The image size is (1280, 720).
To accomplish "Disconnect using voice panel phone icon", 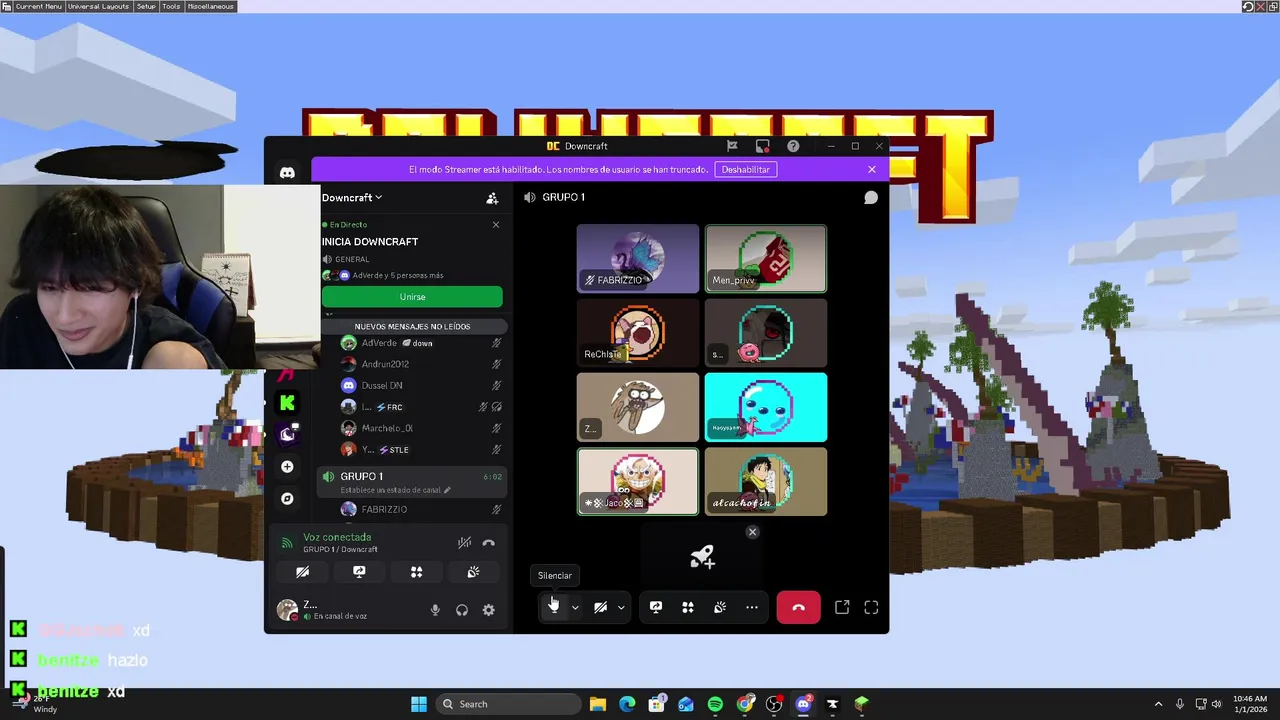I will pyautogui.click(x=489, y=543).
